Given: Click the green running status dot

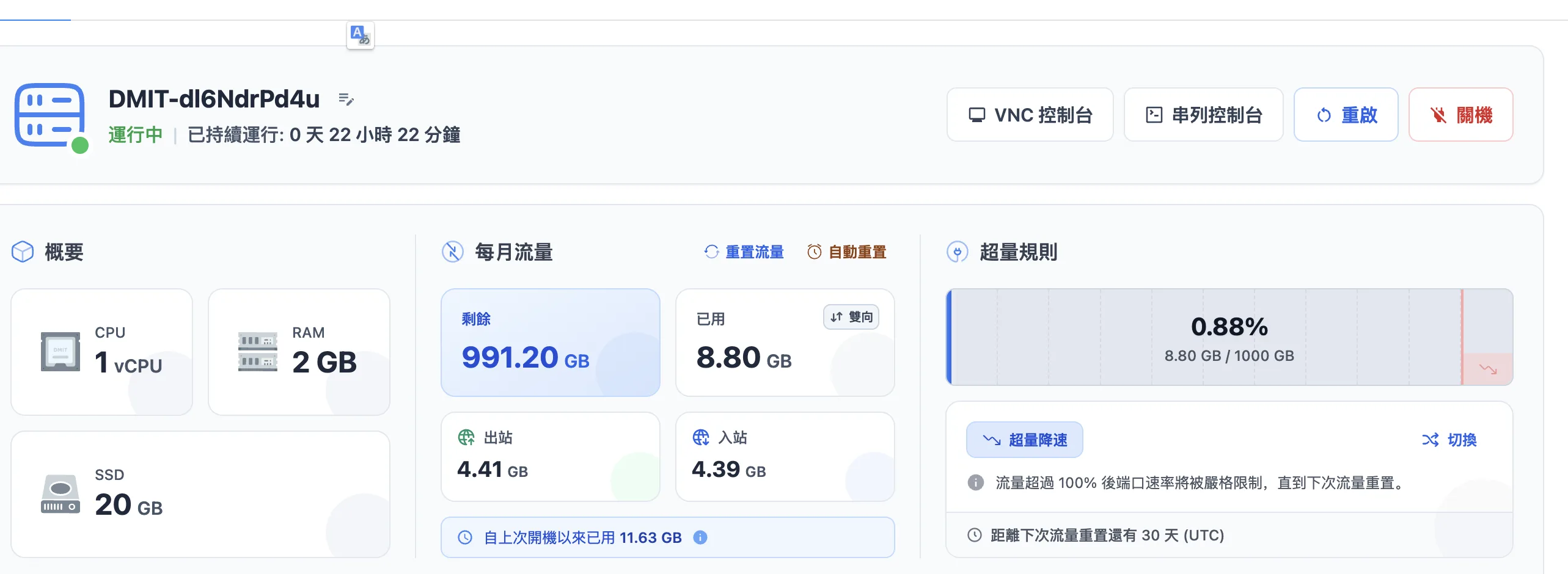Looking at the screenshot, I should pos(80,145).
